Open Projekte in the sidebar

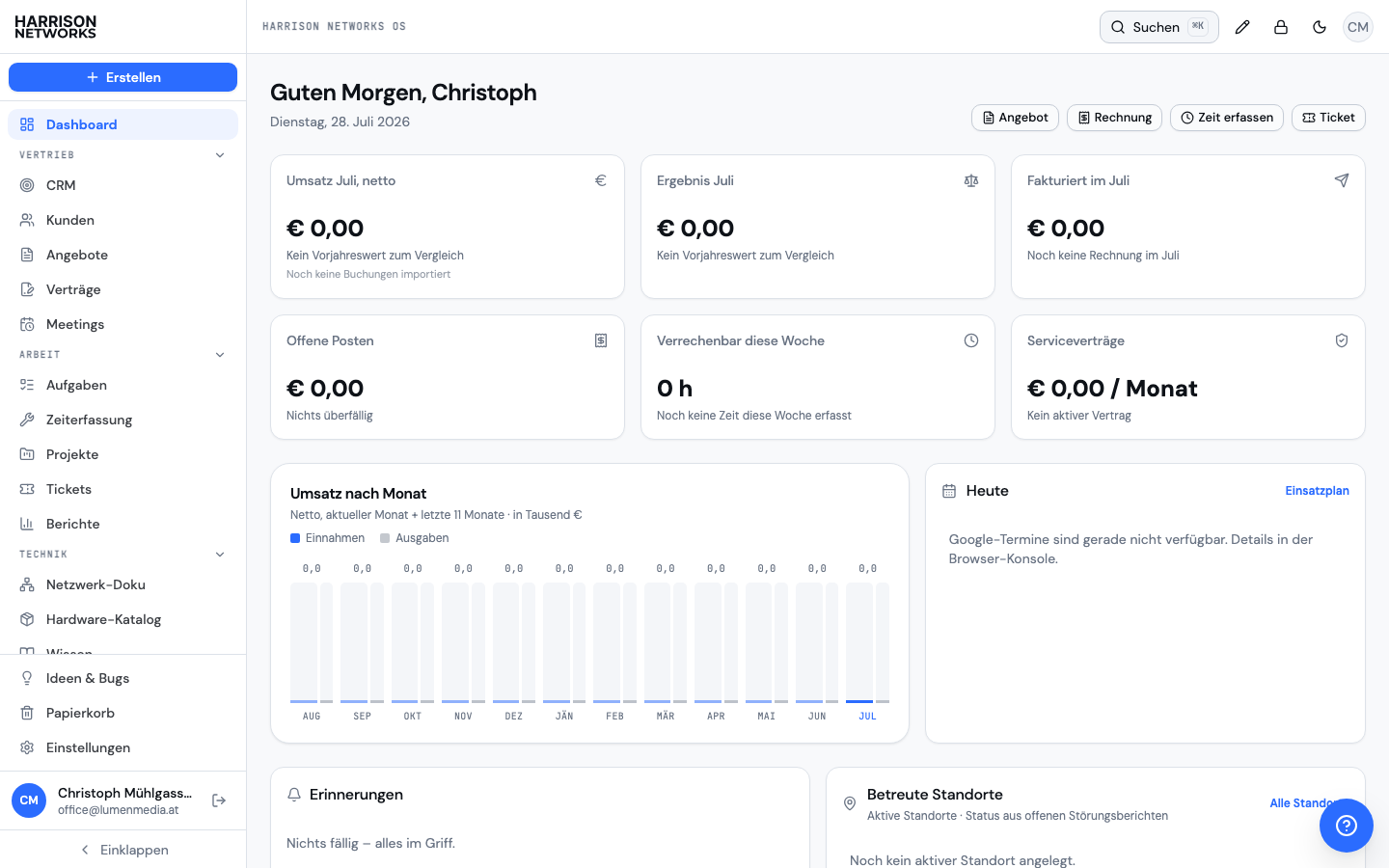pos(123,454)
